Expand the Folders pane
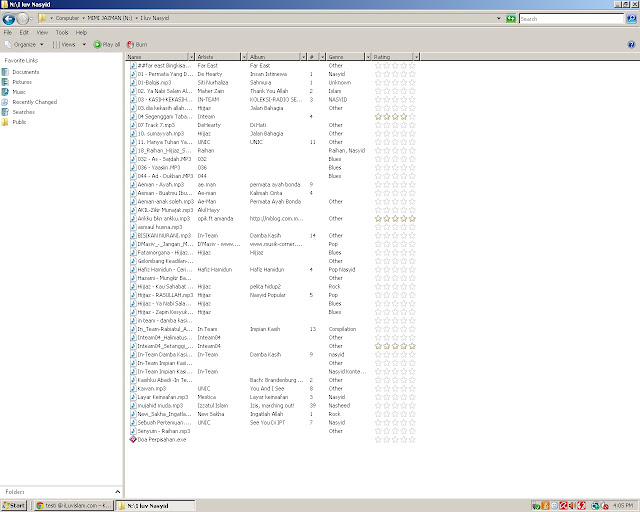Viewport: 640px width, 512px height. (118, 492)
